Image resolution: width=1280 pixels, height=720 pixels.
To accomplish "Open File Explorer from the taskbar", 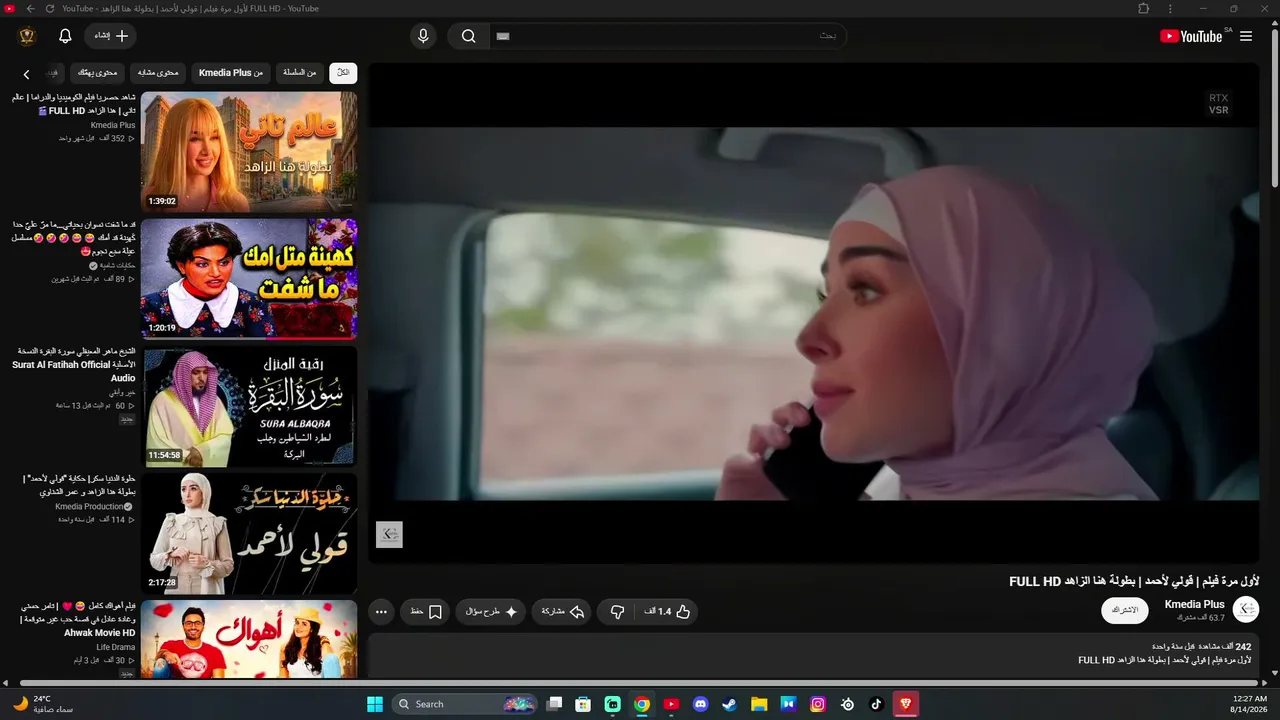I will tap(759, 704).
